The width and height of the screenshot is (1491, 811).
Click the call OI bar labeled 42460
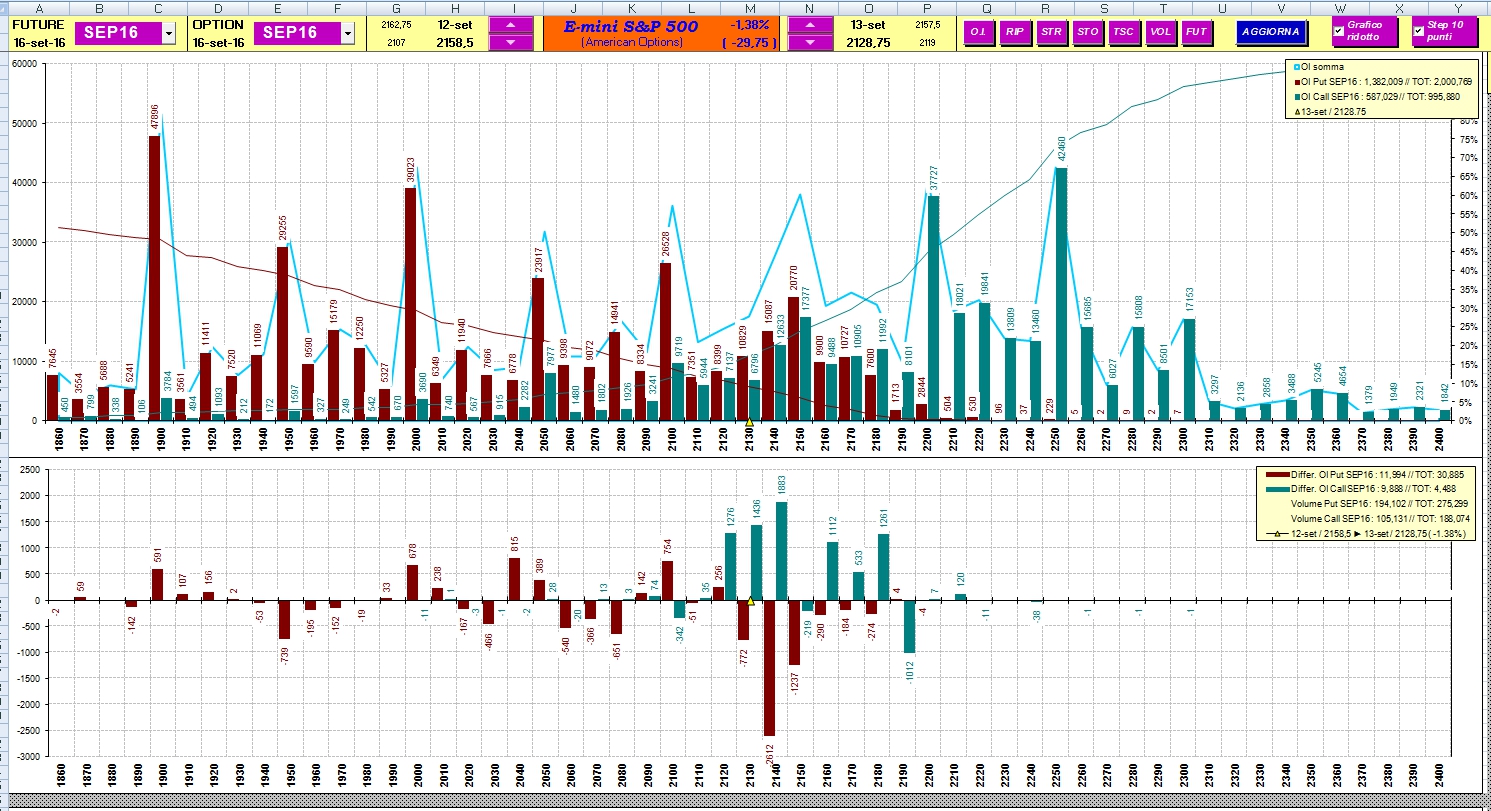point(1061,294)
